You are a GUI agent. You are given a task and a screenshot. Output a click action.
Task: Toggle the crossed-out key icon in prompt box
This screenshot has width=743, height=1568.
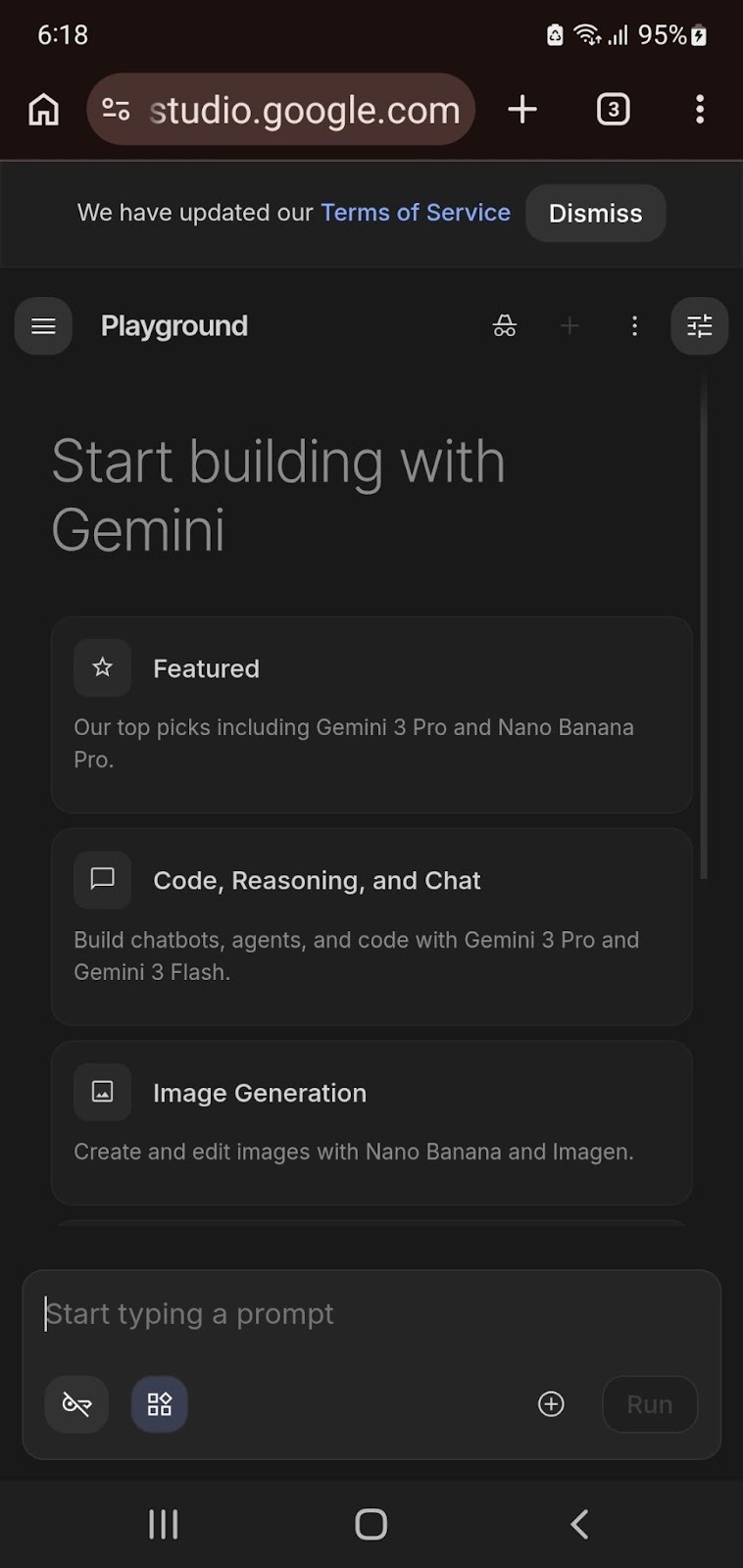(x=76, y=1404)
